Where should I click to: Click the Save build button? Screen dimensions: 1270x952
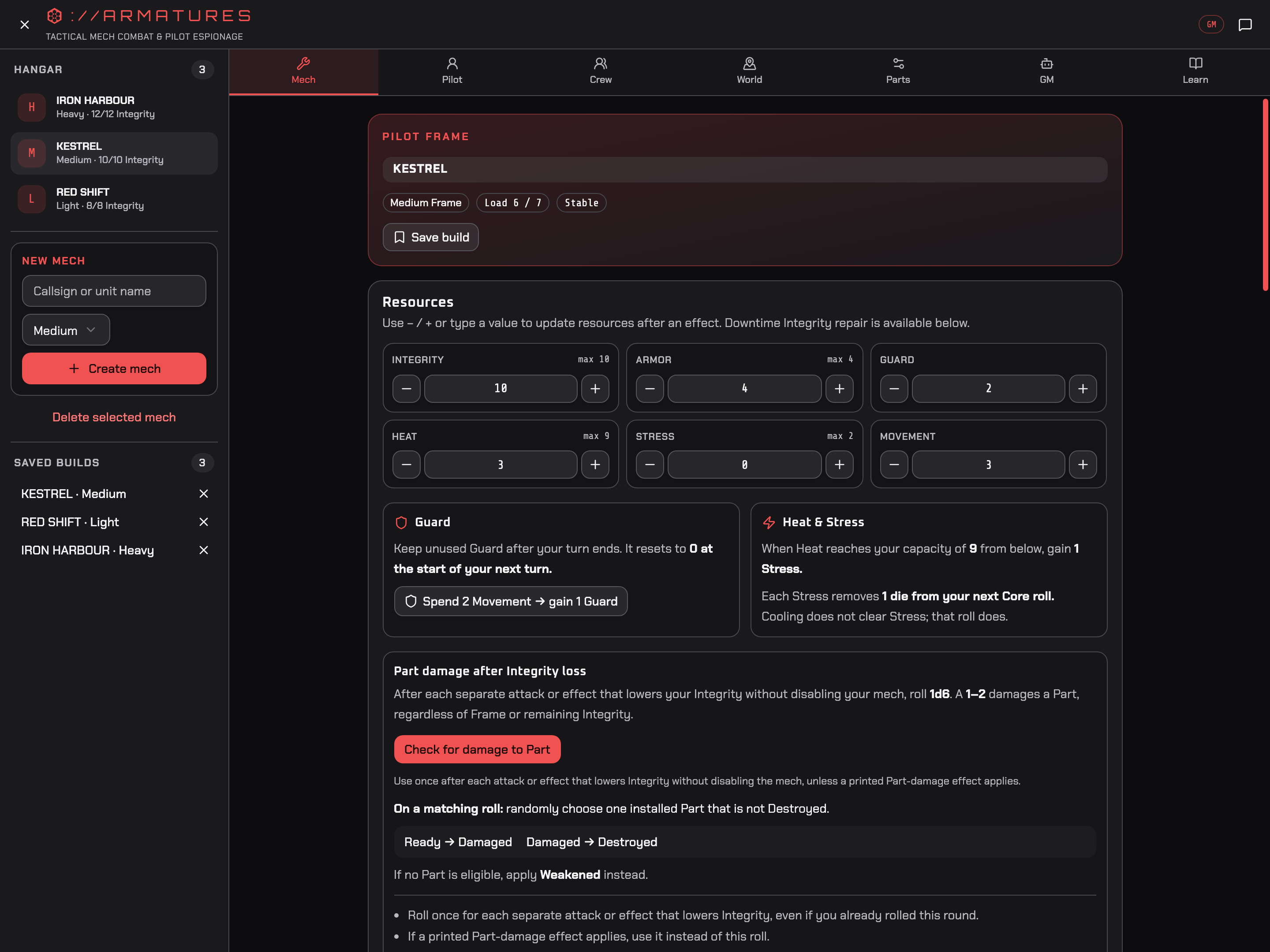coord(430,237)
